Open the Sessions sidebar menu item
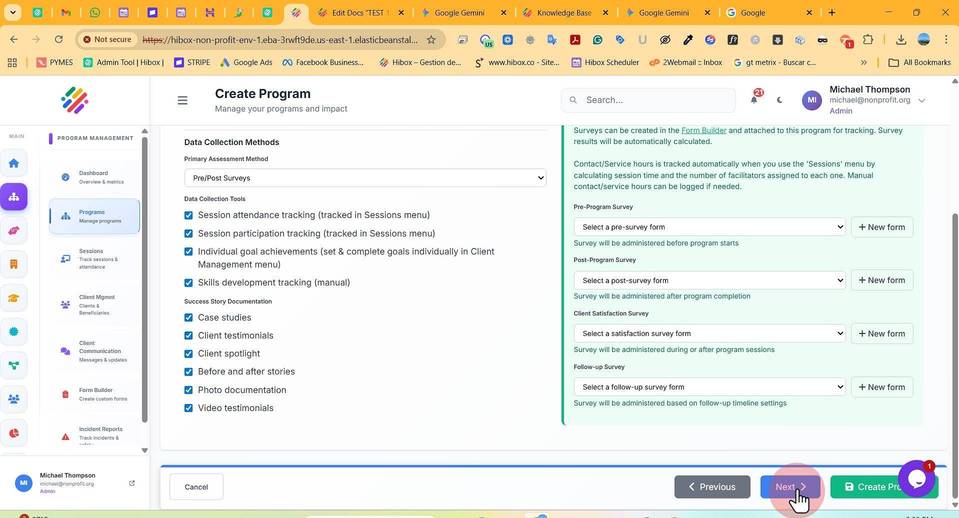Screen dimensions: 959x518 point(94,259)
